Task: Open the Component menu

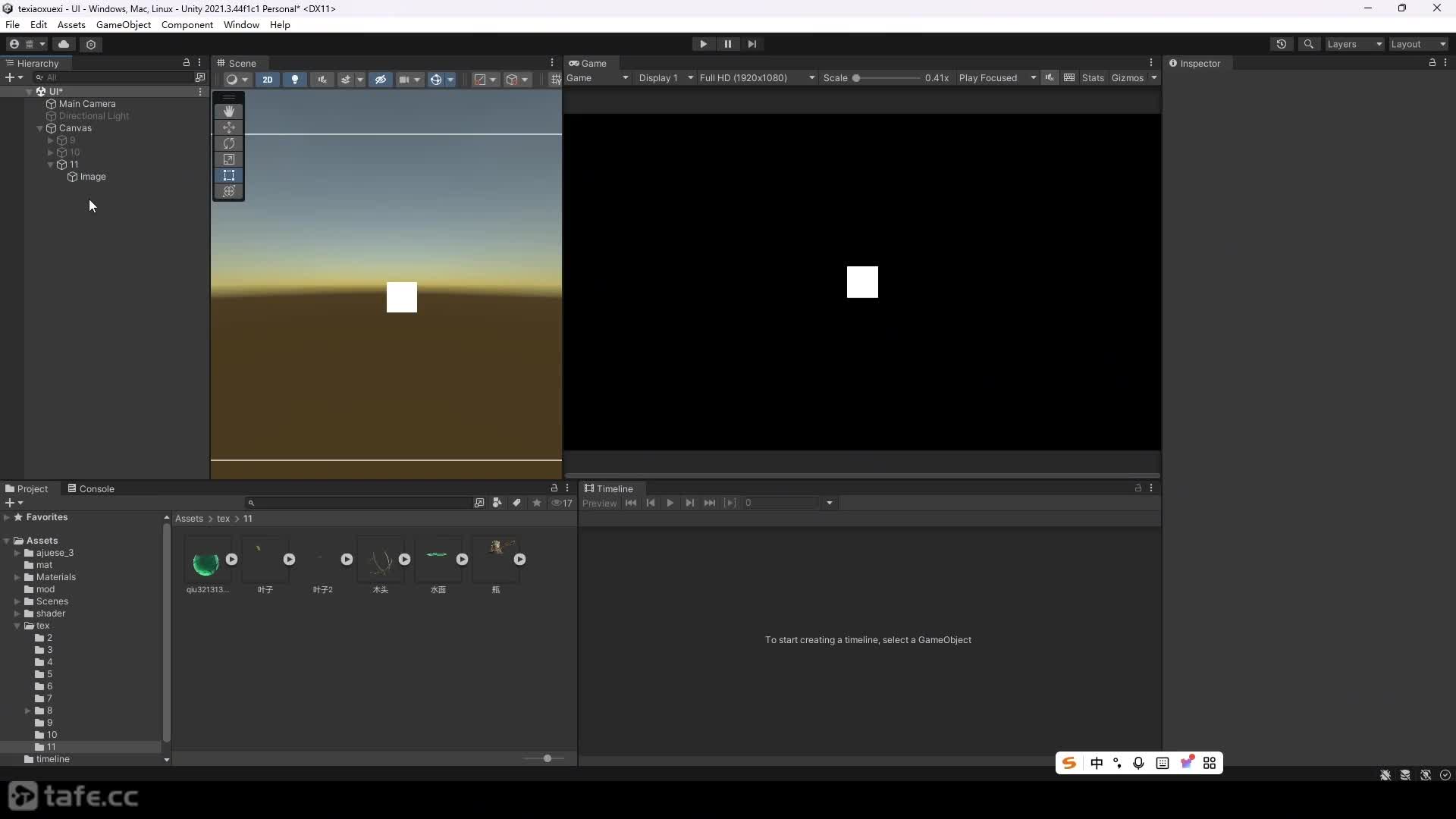Action: (x=187, y=24)
